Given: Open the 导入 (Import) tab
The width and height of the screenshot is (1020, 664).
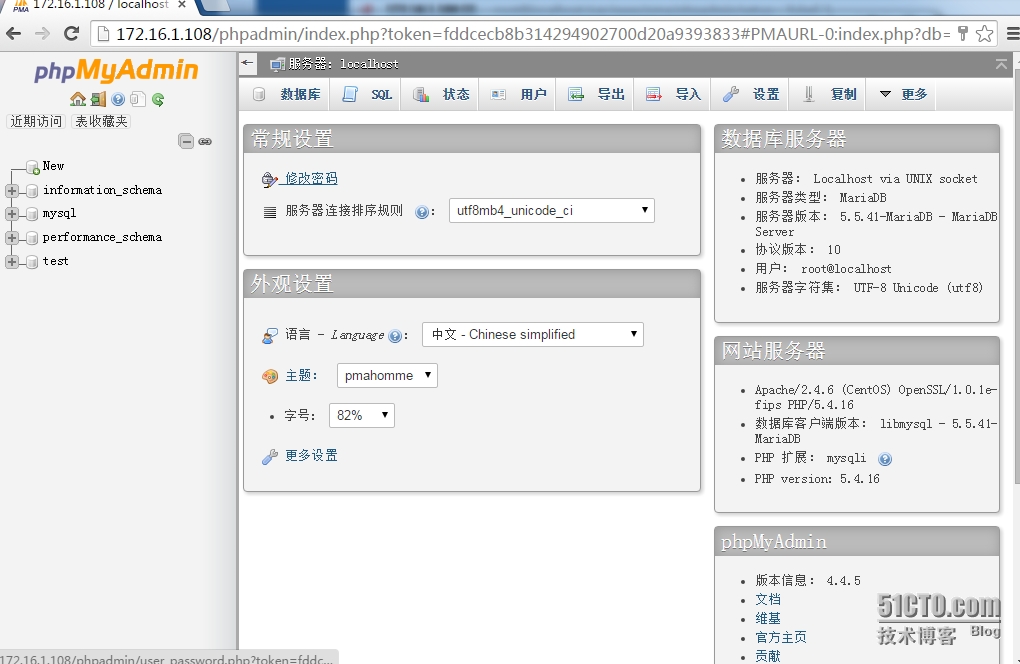Looking at the screenshot, I should click(673, 94).
